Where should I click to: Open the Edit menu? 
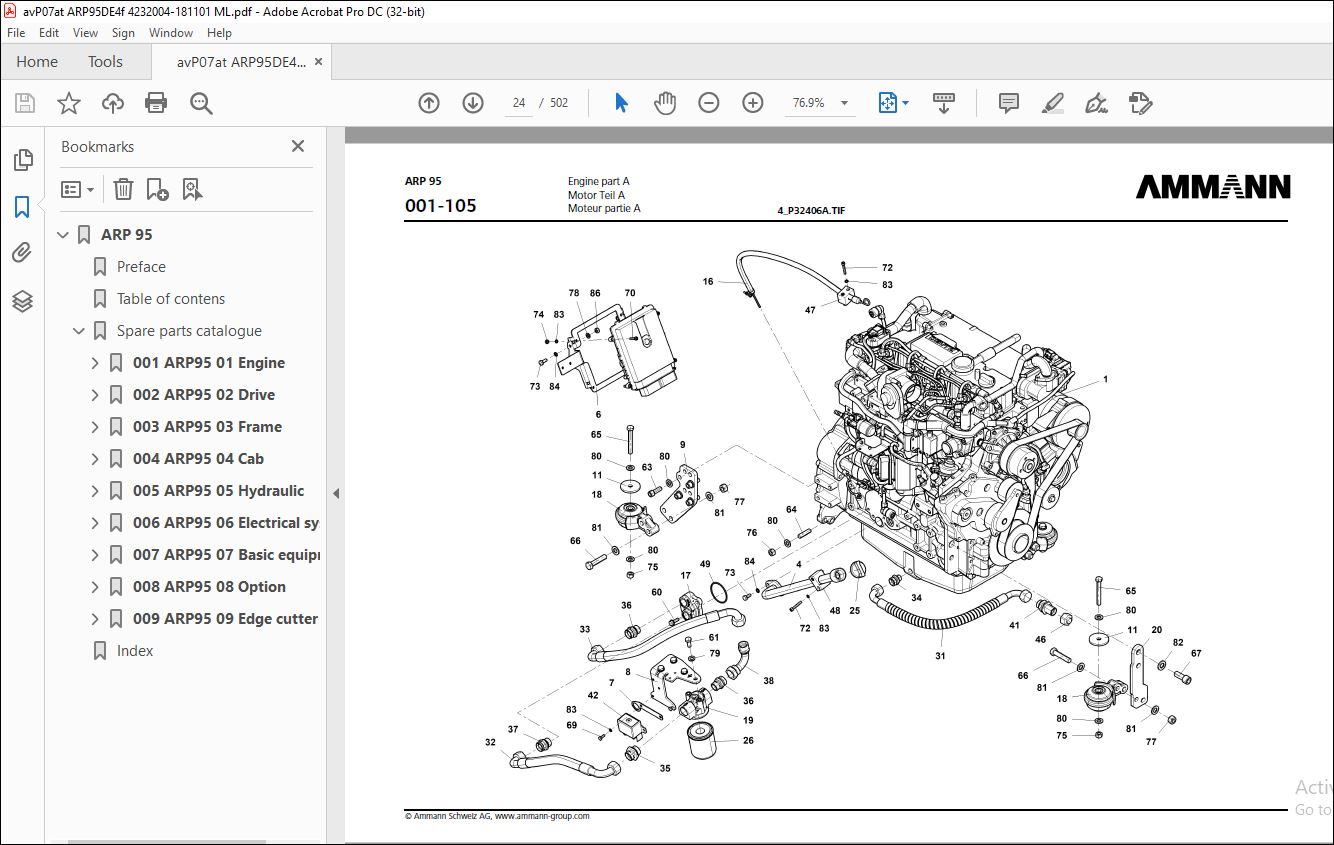click(49, 33)
